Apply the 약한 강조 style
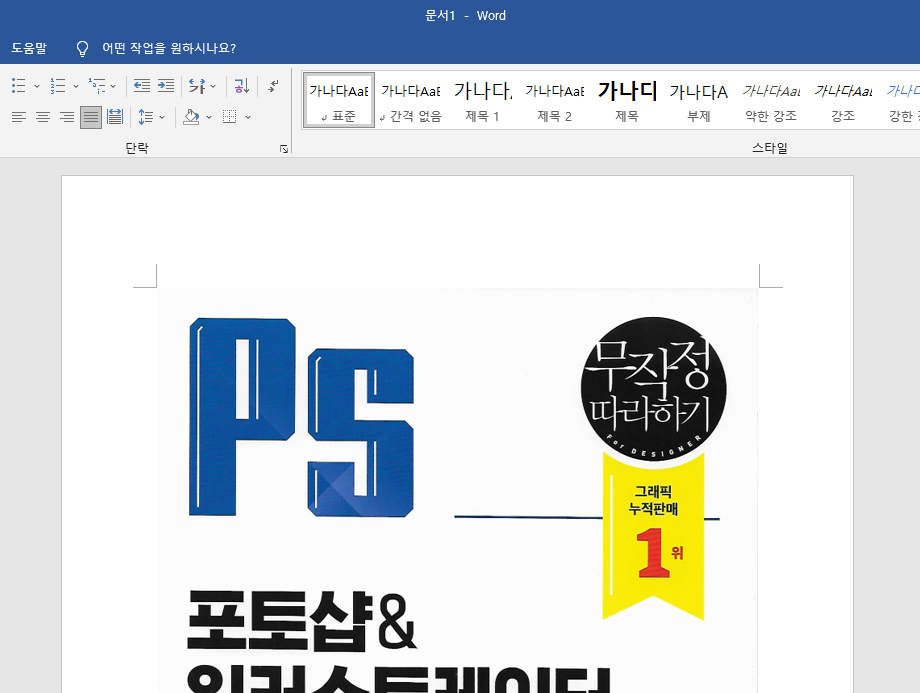Image resolution: width=920 pixels, height=693 pixels. click(771, 100)
